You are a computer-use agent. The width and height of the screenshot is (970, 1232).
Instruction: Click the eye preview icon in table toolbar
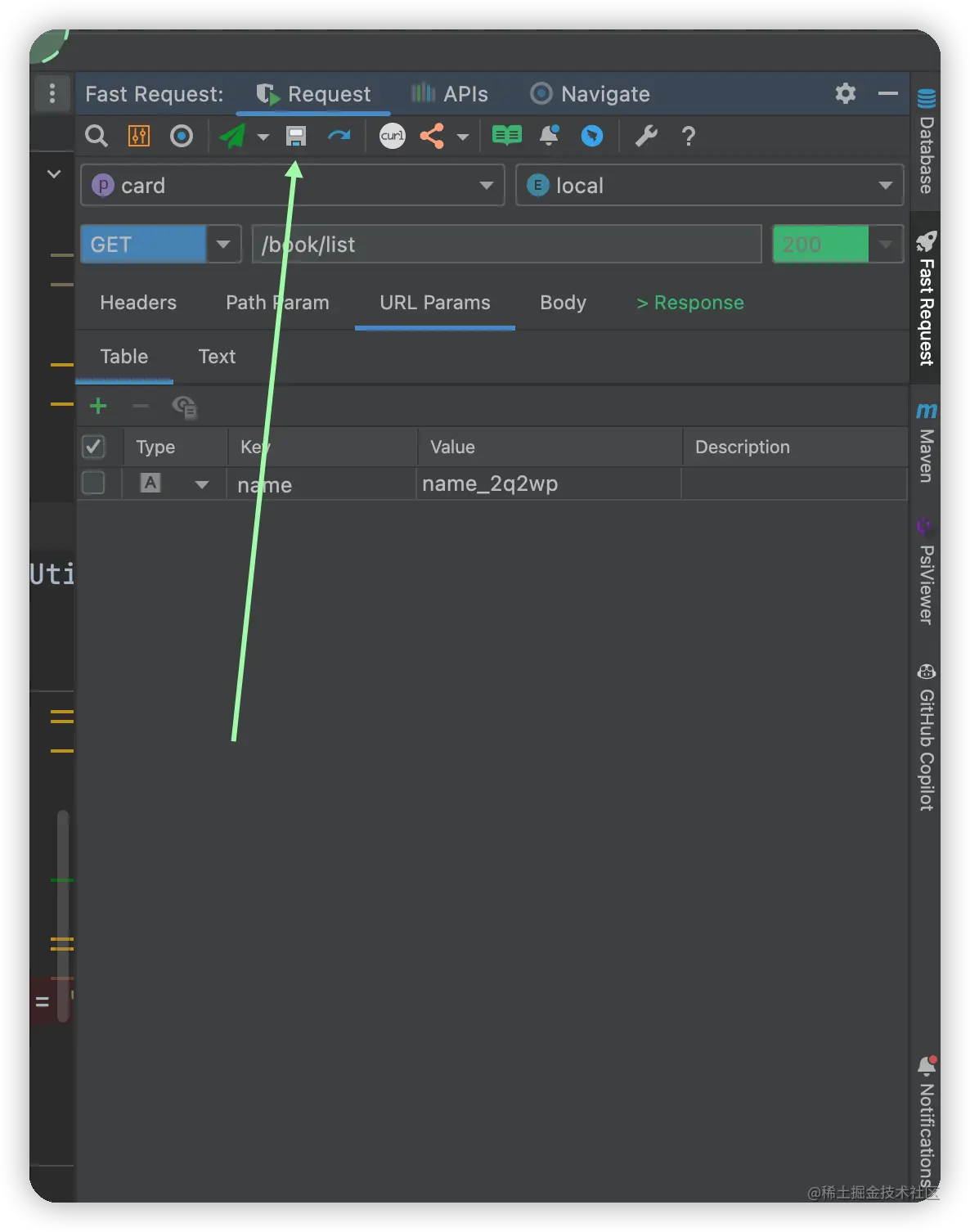pyautogui.click(x=185, y=407)
